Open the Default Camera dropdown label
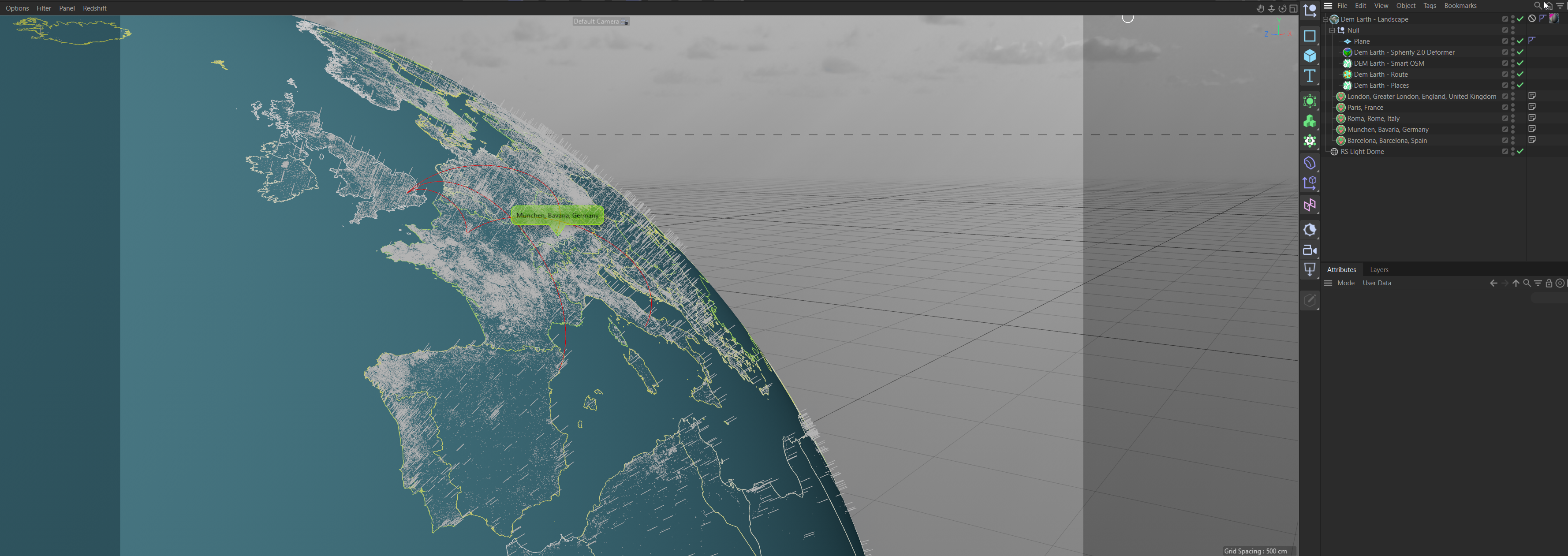This screenshot has height=556, width=1568. [x=596, y=21]
